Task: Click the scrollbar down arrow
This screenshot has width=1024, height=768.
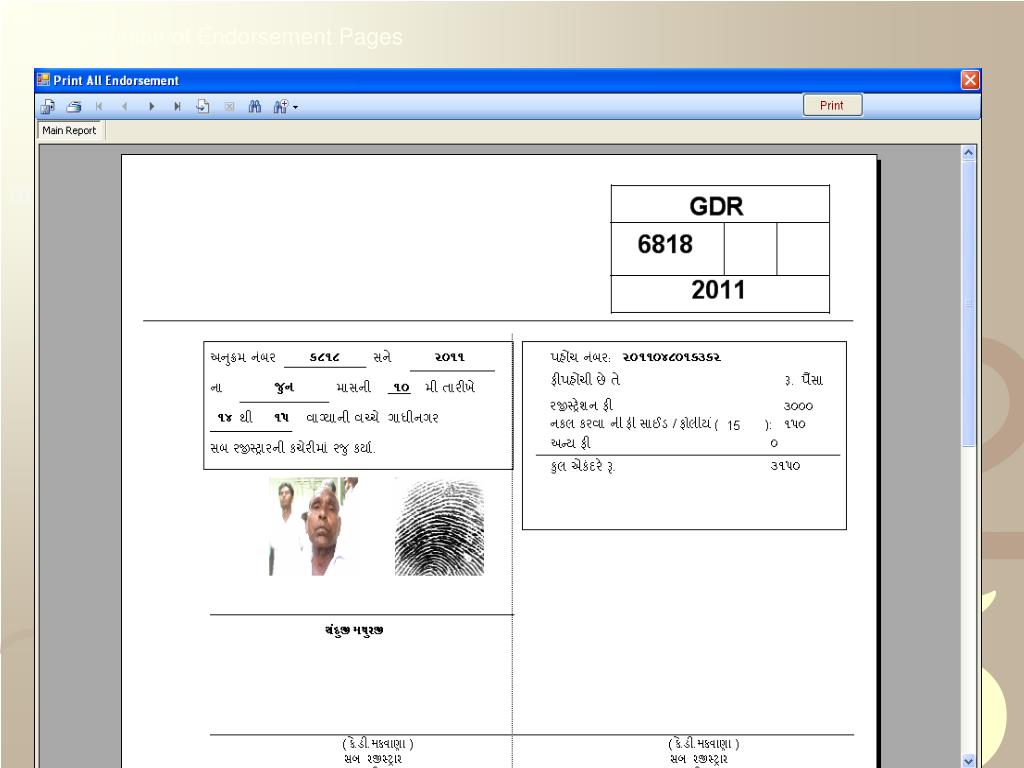Action: click(x=968, y=761)
